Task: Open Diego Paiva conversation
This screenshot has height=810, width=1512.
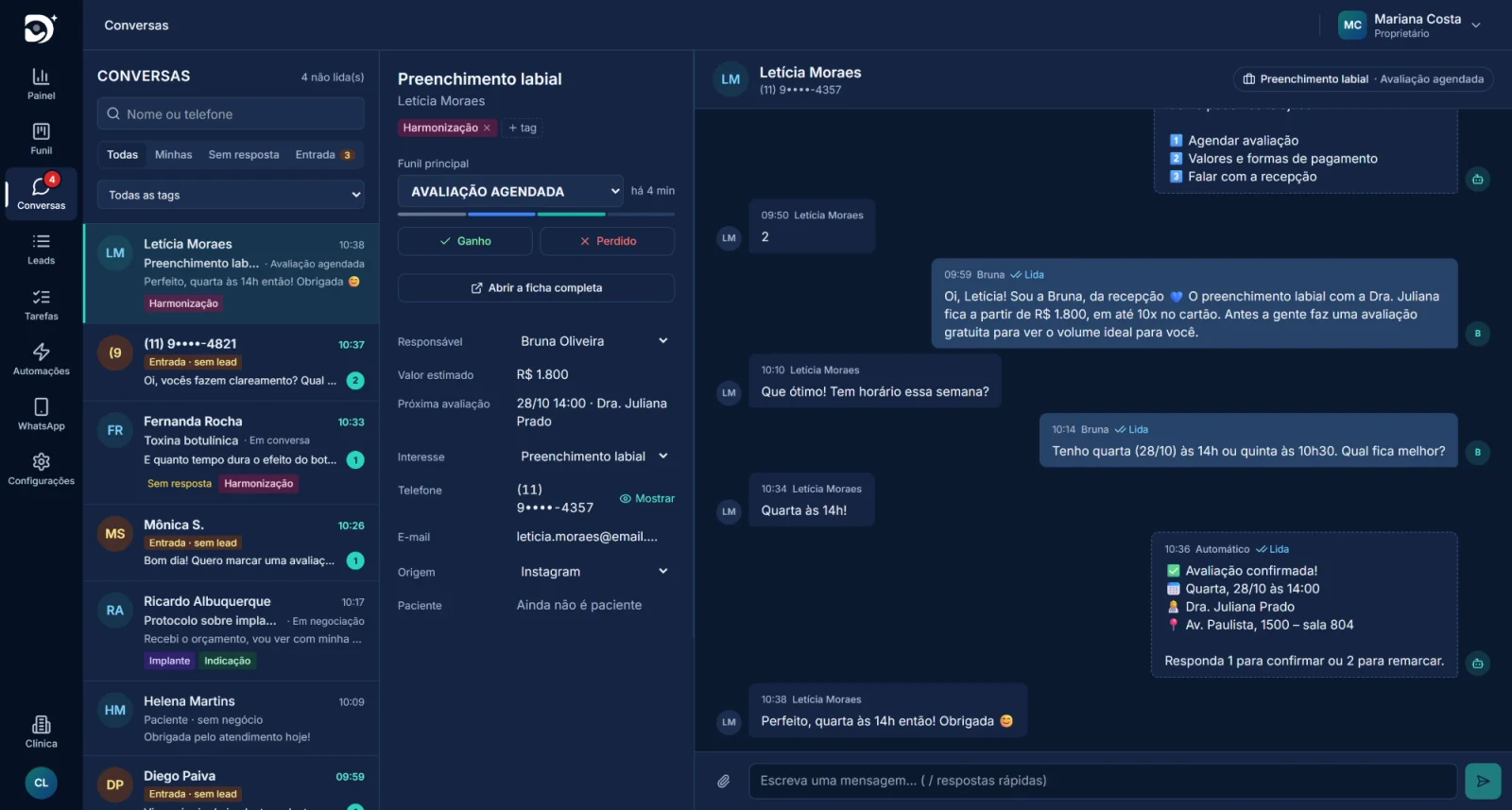Action: pos(232,784)
